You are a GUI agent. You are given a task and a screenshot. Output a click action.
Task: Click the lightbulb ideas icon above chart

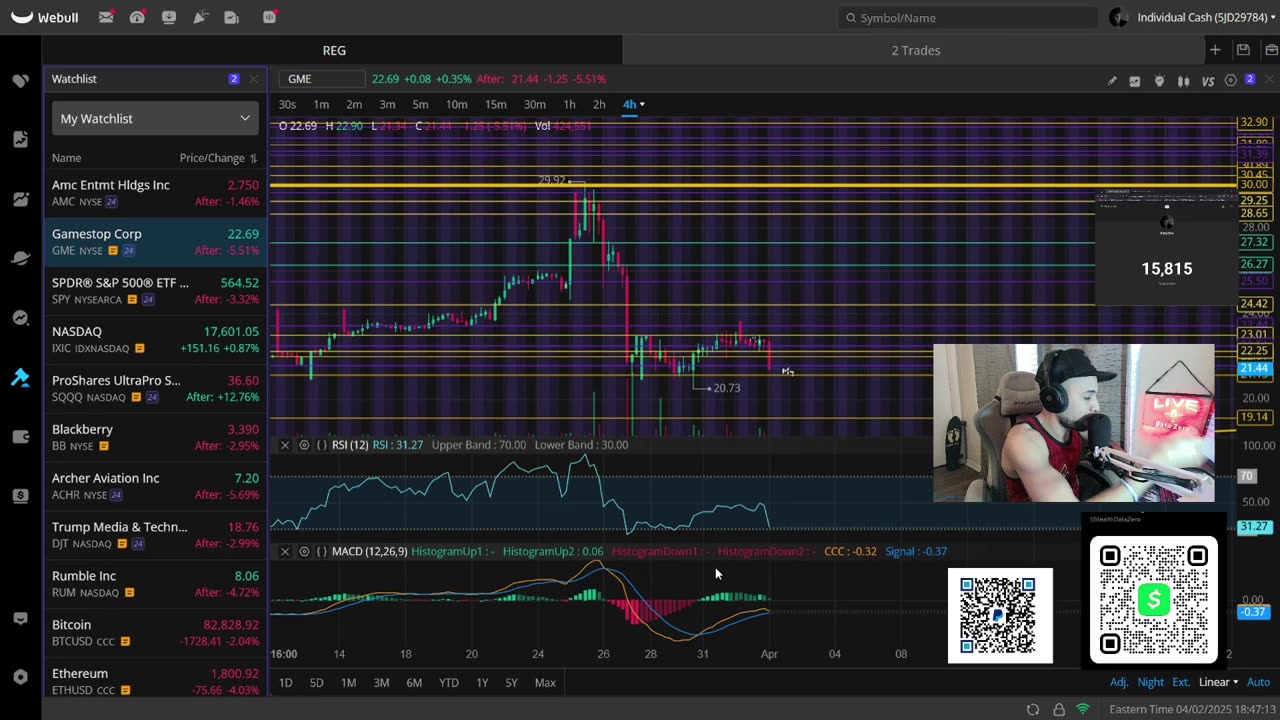(1159, 81)
